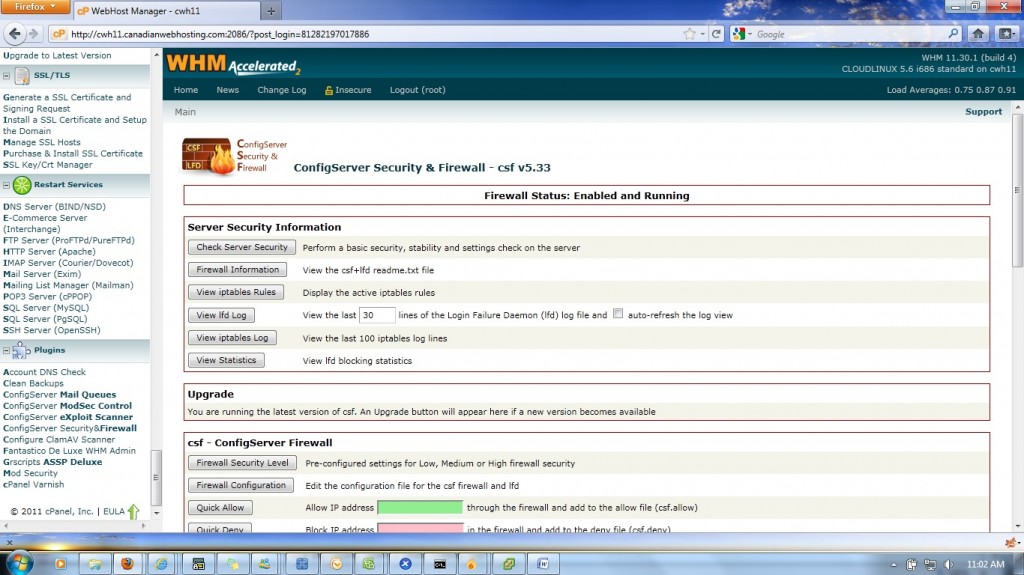Open Internet Explorer from the taskbar
This screenshot has height=575, width=1024.
click(x=161, y=563)
